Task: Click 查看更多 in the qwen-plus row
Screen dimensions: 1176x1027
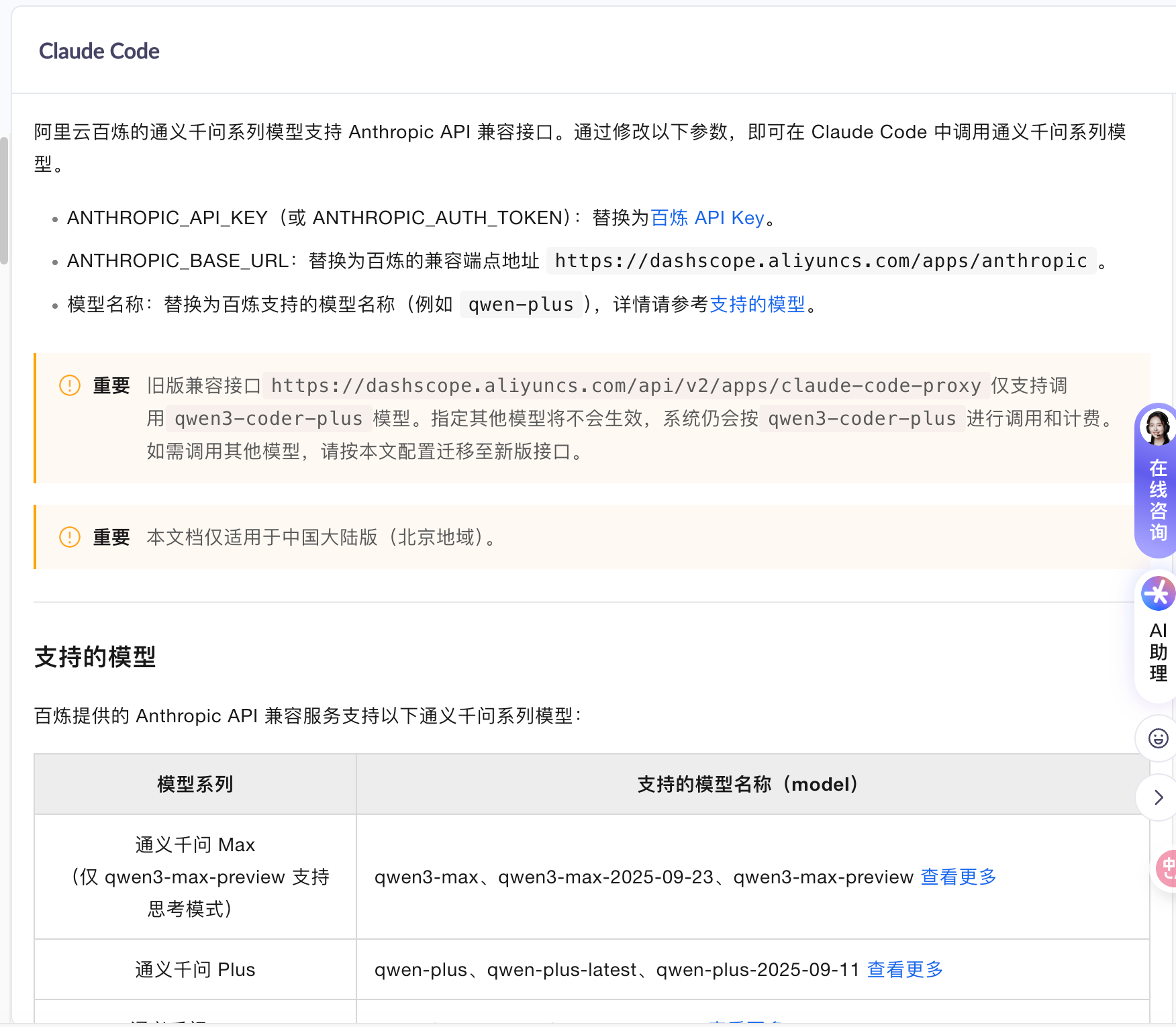Action: 905,969
